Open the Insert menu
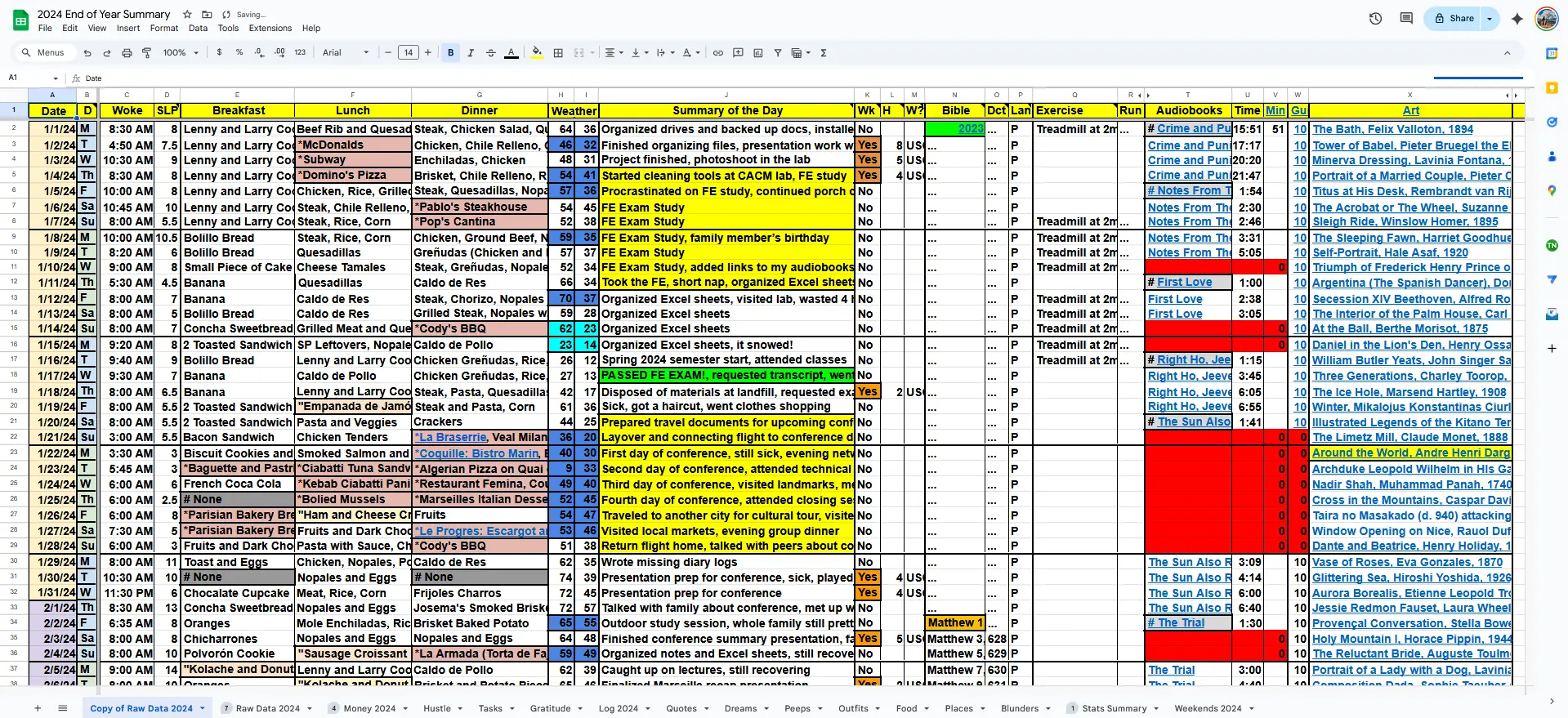This screenshot has height=718, width=1568. click(x=128, y=28)
